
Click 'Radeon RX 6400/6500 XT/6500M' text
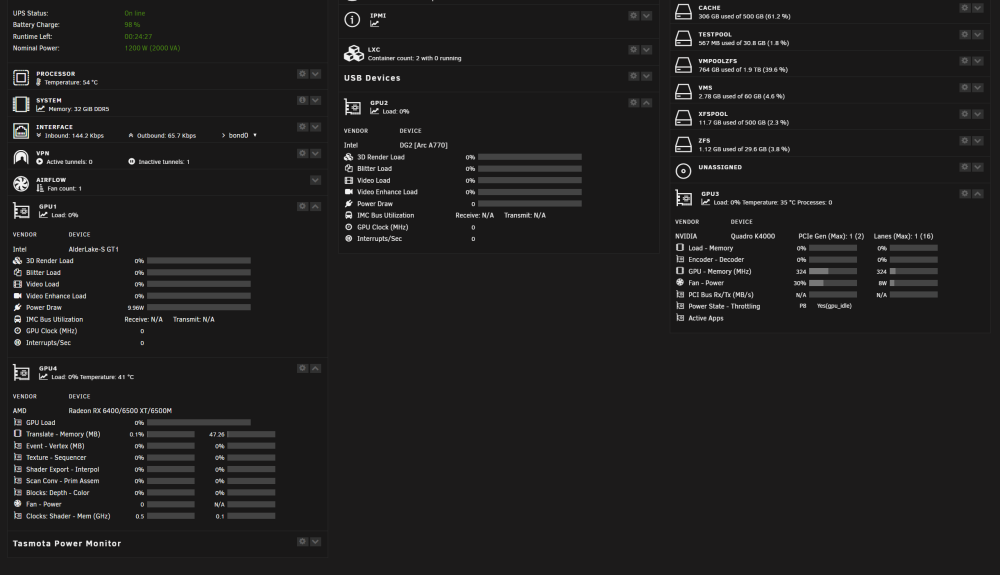pyautogui.click(x=120, y=411)
